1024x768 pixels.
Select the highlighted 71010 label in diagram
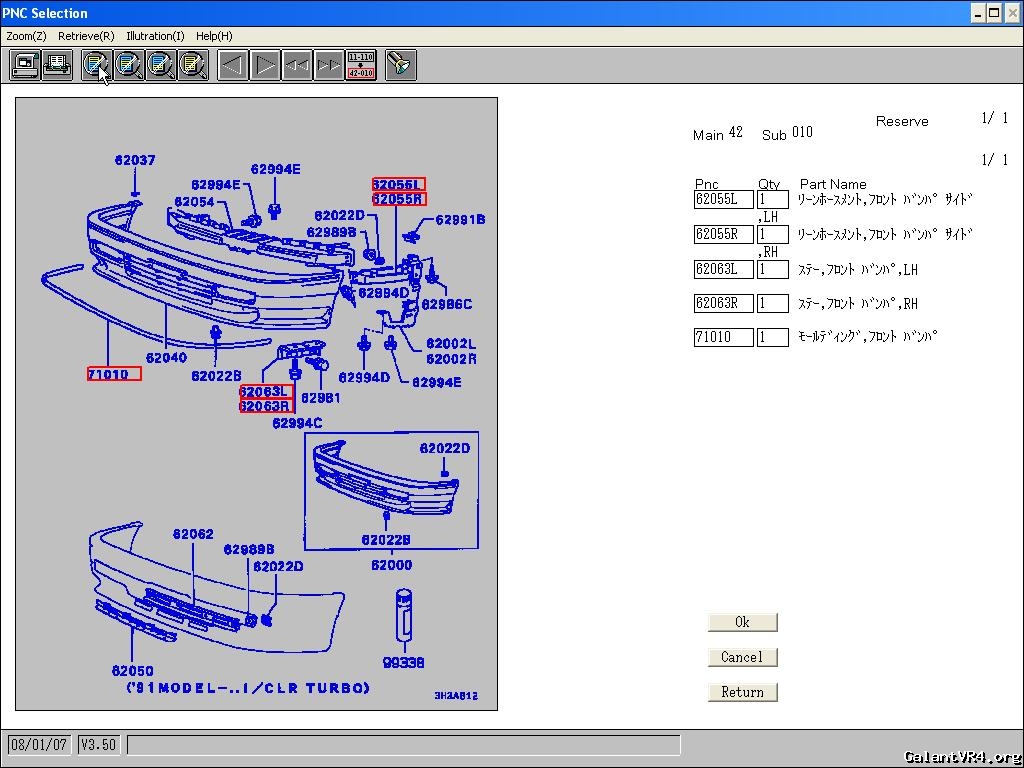coord(114,374)
